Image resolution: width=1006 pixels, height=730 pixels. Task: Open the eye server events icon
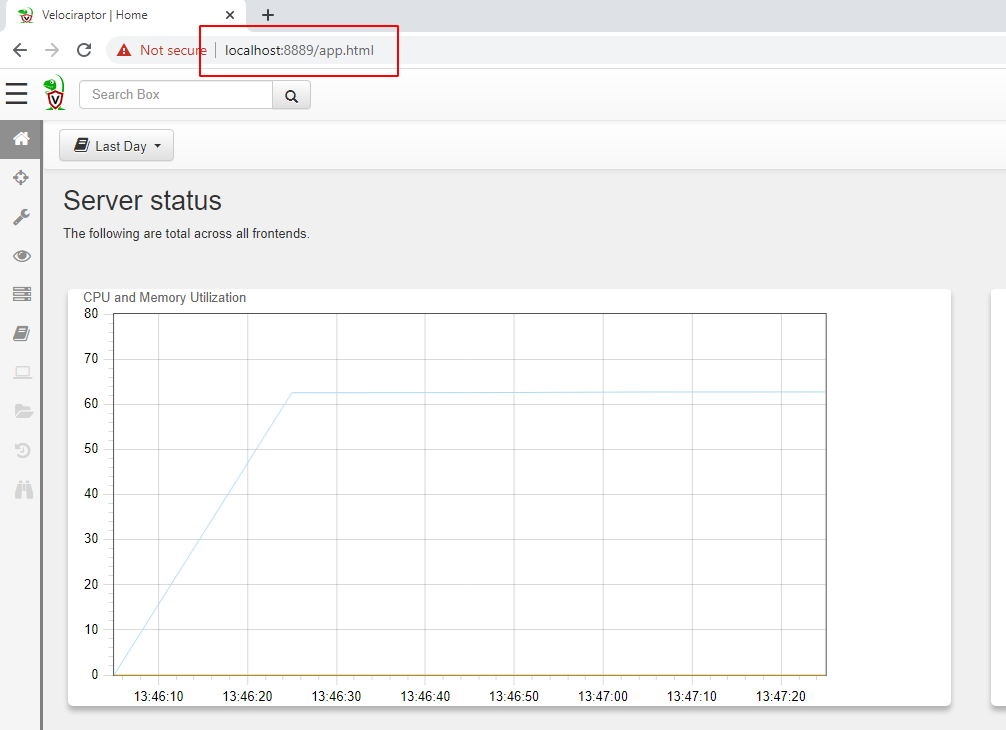click(21, 256)
